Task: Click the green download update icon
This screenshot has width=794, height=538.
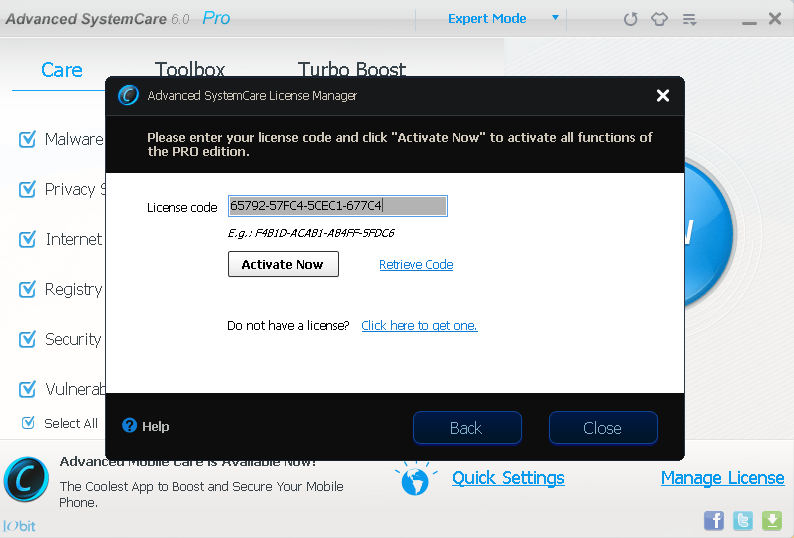Action: coord(772,520)
